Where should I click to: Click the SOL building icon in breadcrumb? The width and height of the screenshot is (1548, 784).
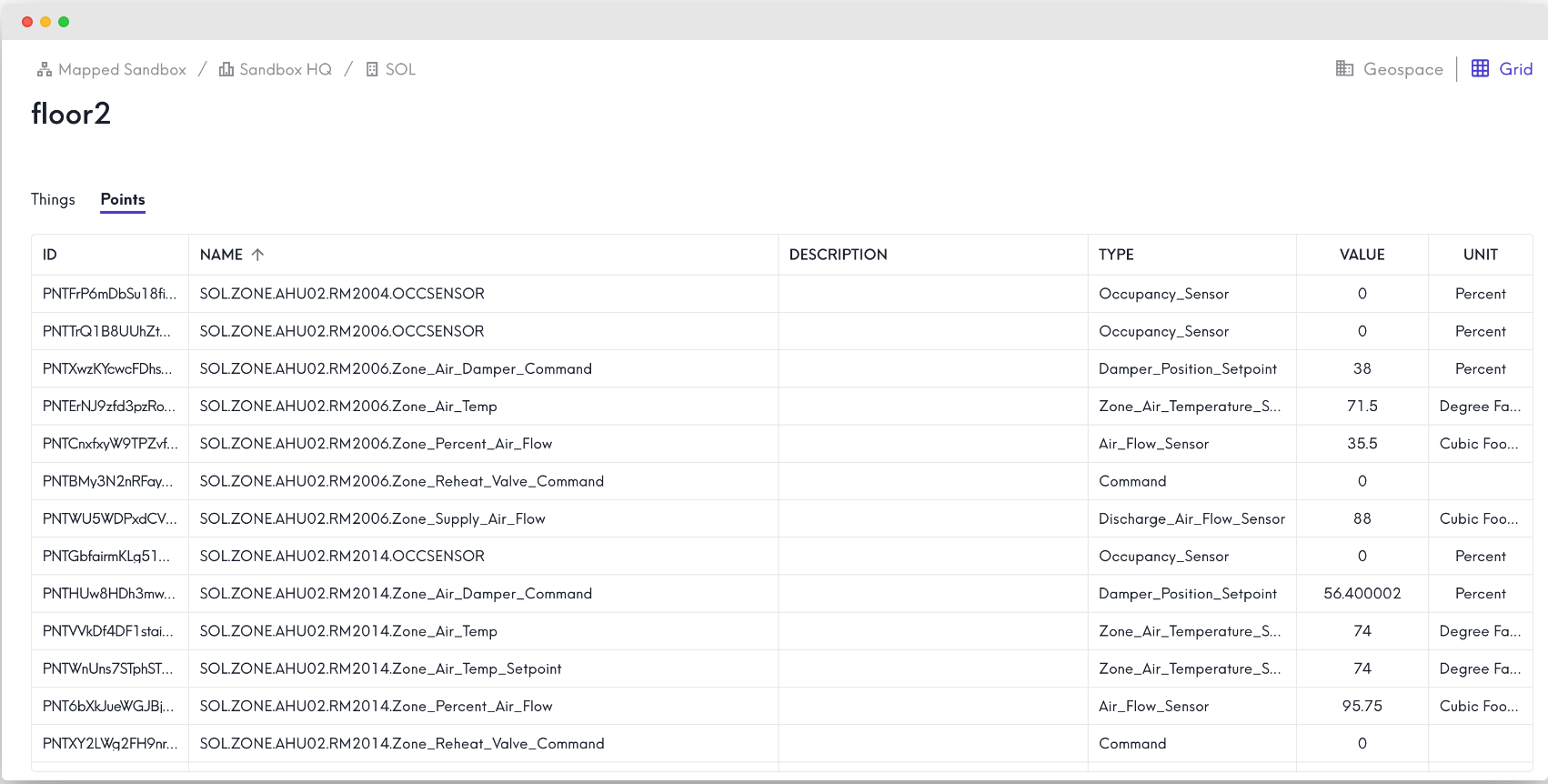pos(372,69)
